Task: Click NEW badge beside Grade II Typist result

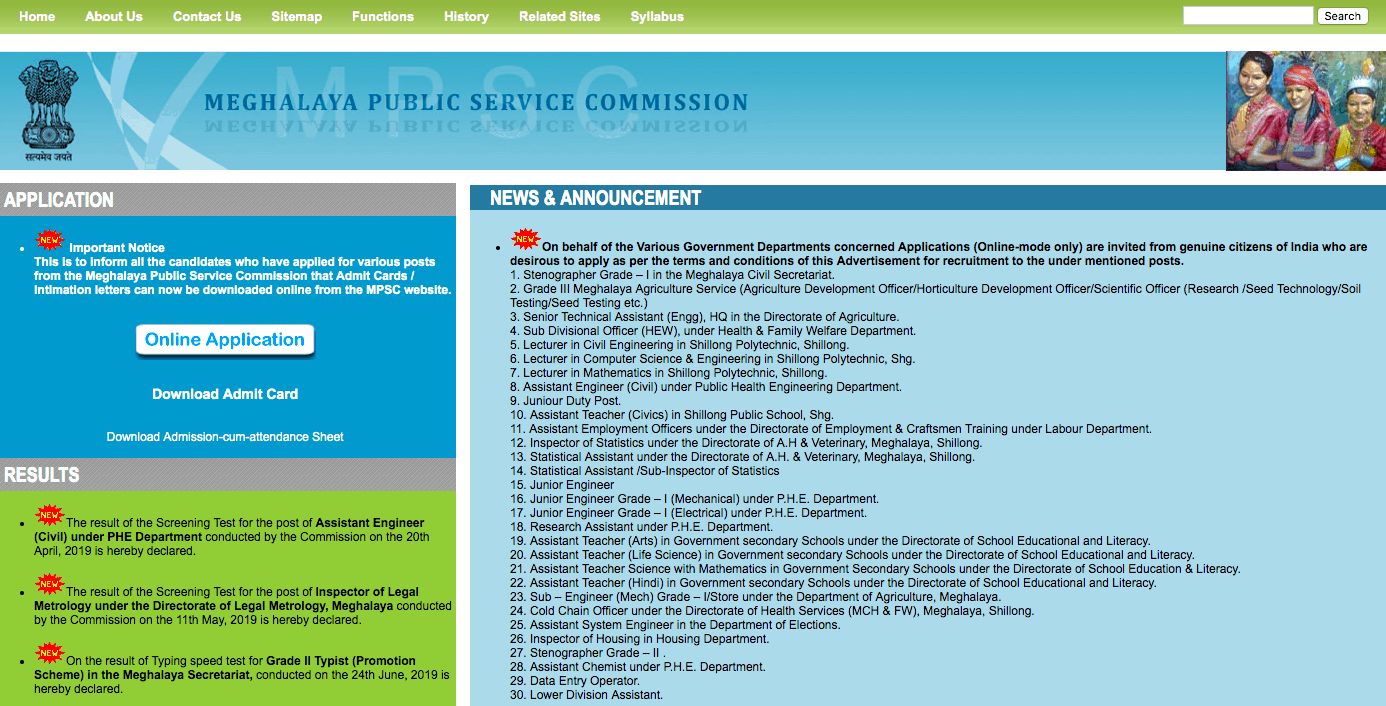Action: (50, 654)
